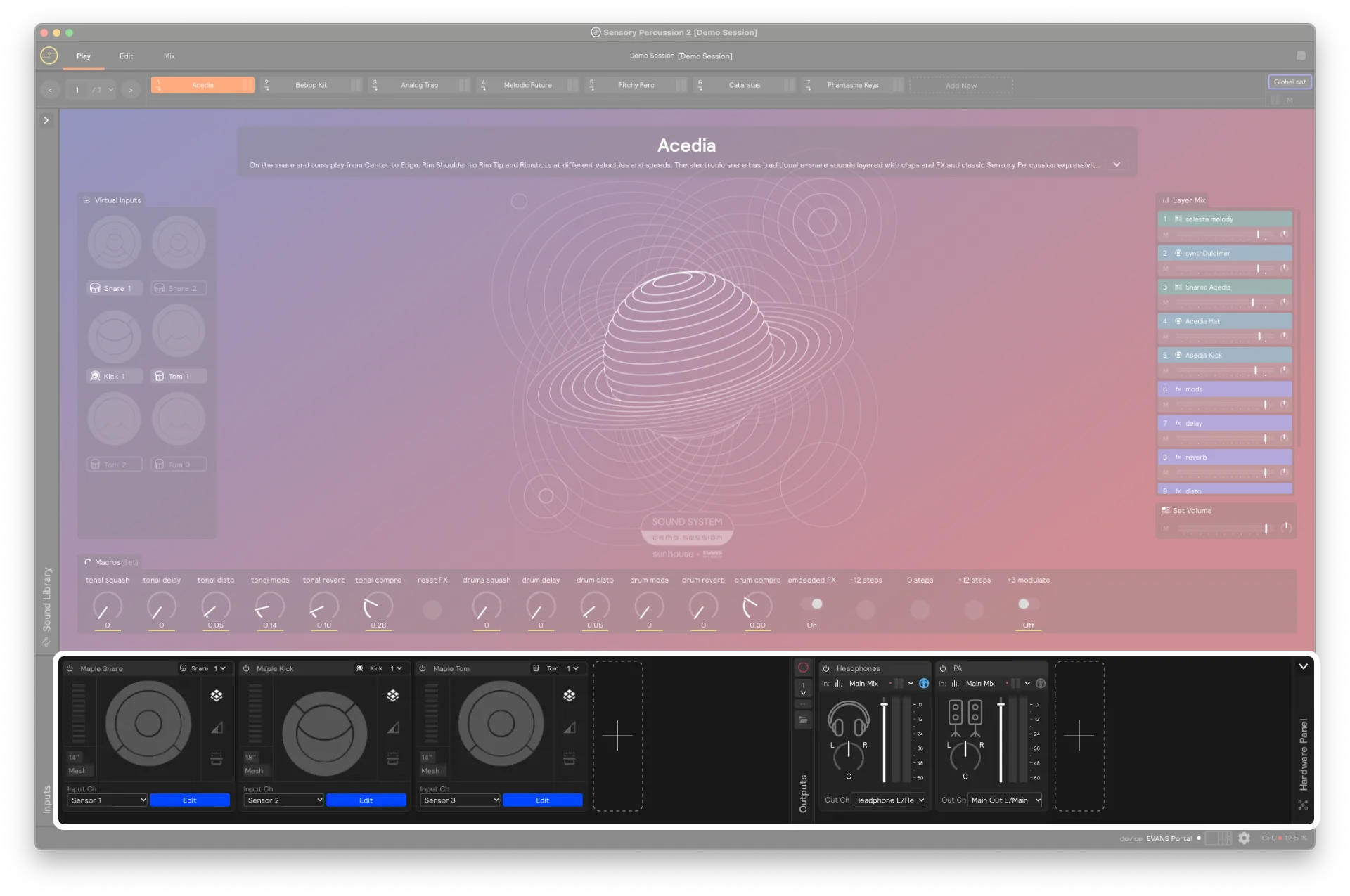Image resolution: width=1350 pixels, height=896 pixels.
Task: Click Edit button for Maple Snare
Action: (x=190, y=800)
